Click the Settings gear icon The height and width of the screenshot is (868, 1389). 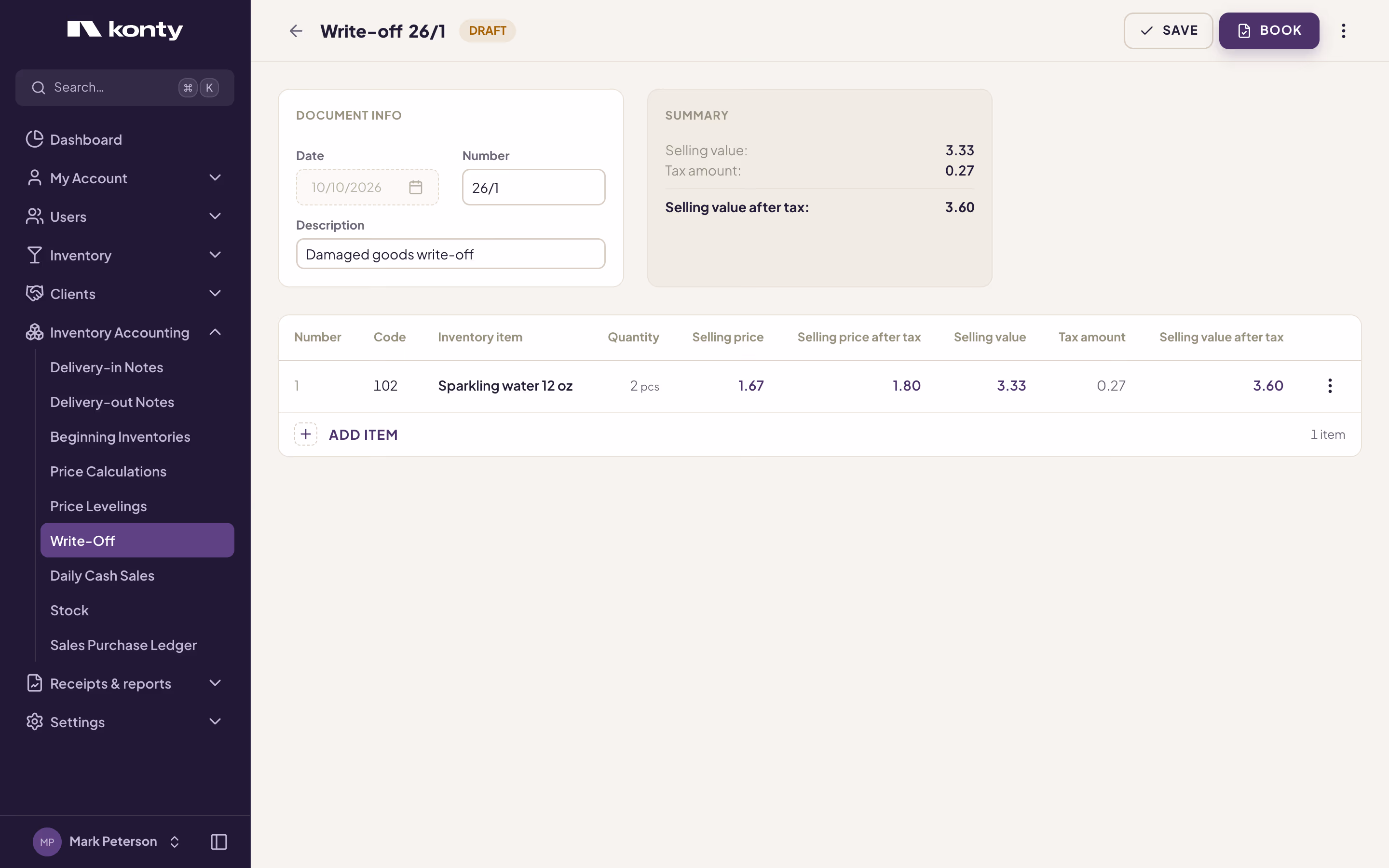click(x=34, y=721)
